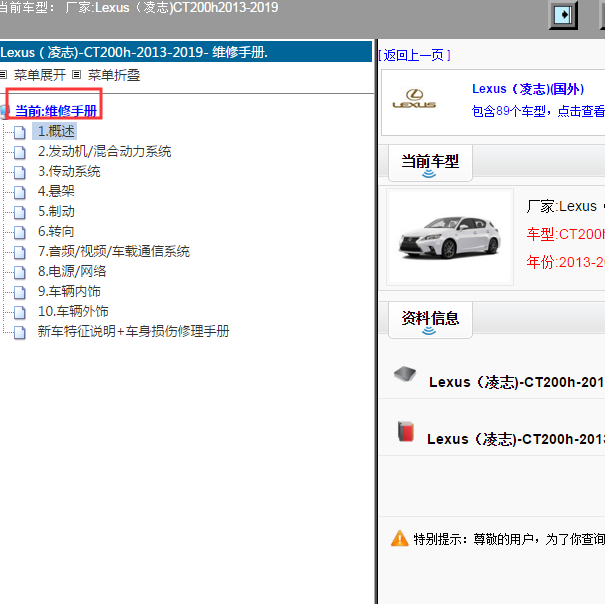Click the 菜单展开 expand-all icon

coord(3,74)
